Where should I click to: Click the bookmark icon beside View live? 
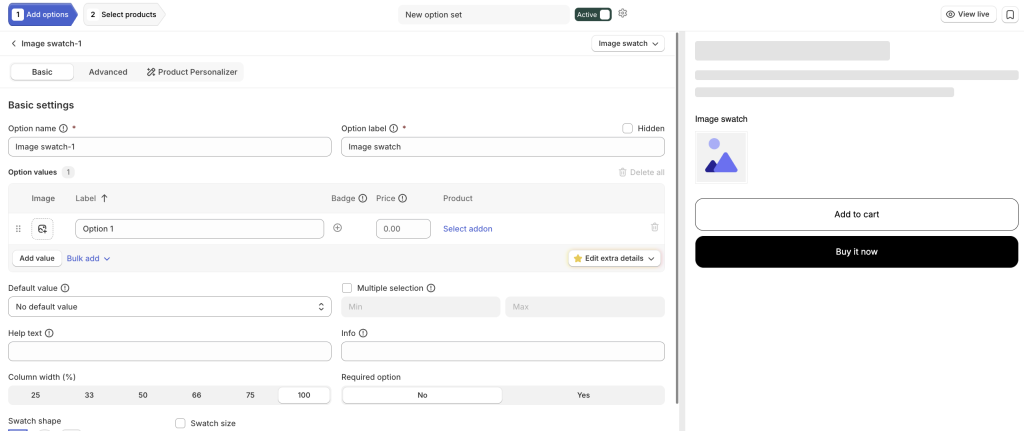tap(1009, 14)
